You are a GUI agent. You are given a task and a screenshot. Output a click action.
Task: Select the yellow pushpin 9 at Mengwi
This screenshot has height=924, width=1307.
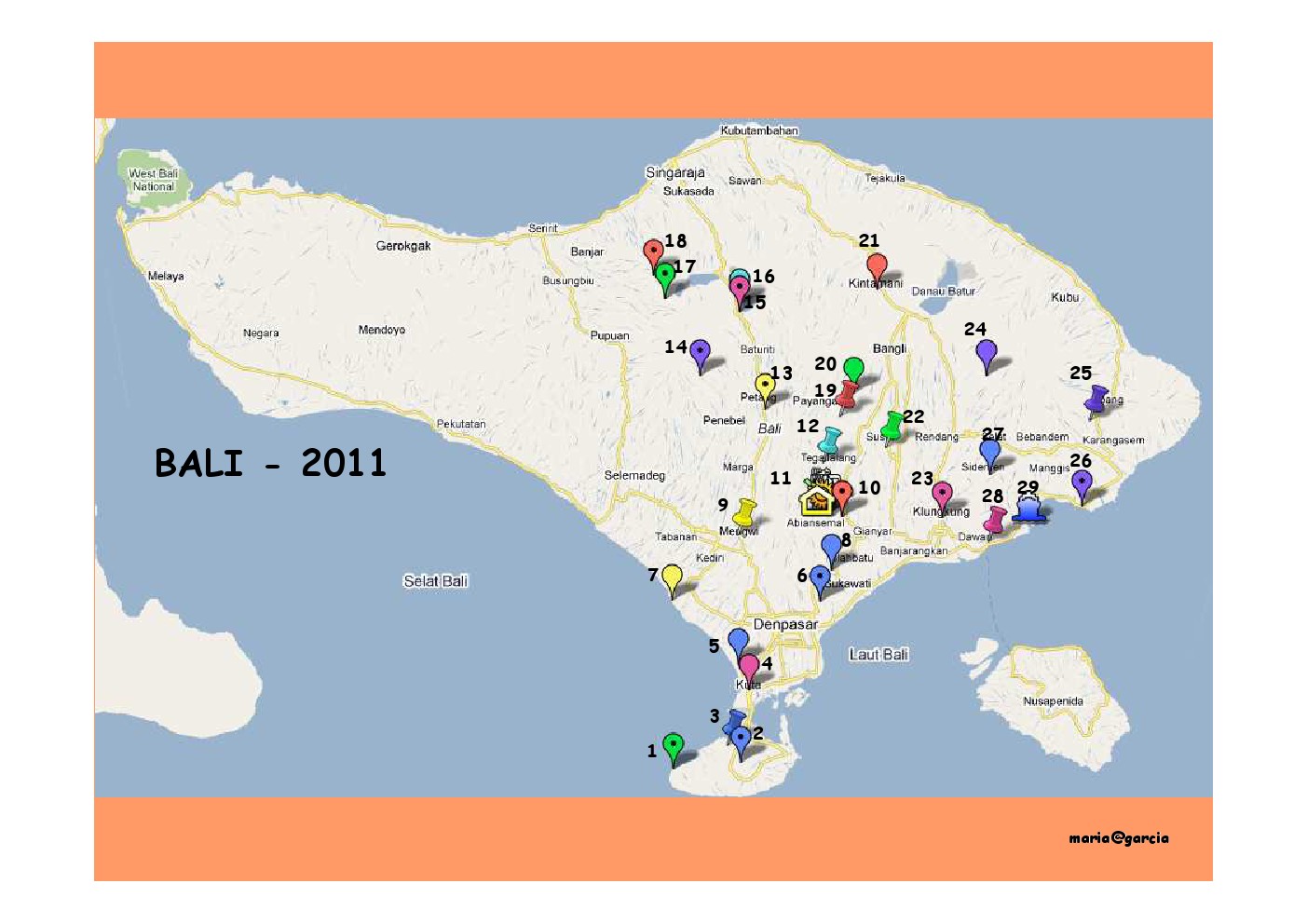pos(744,510)
